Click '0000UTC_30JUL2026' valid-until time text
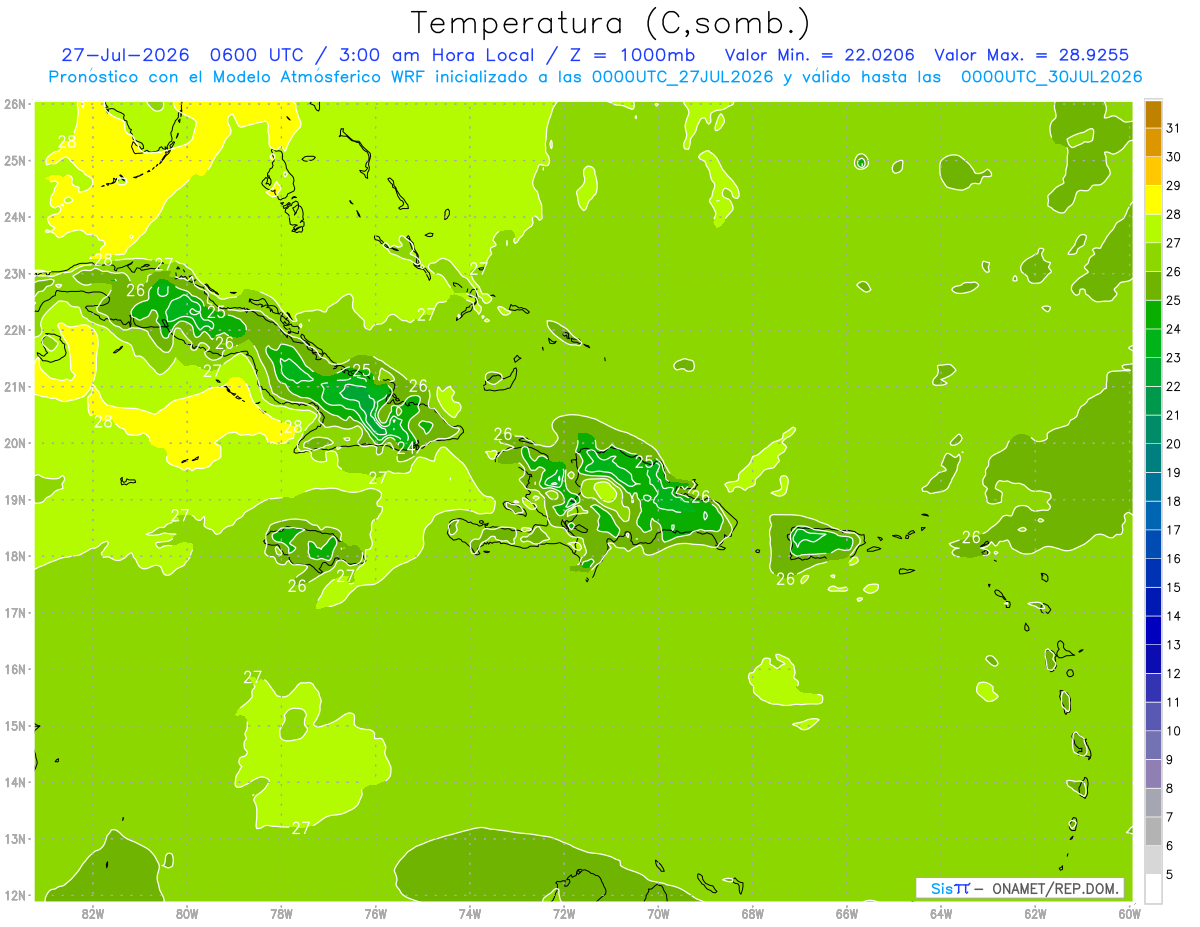This screenshot has width=1200, height=927. [x=1051, y=77]
